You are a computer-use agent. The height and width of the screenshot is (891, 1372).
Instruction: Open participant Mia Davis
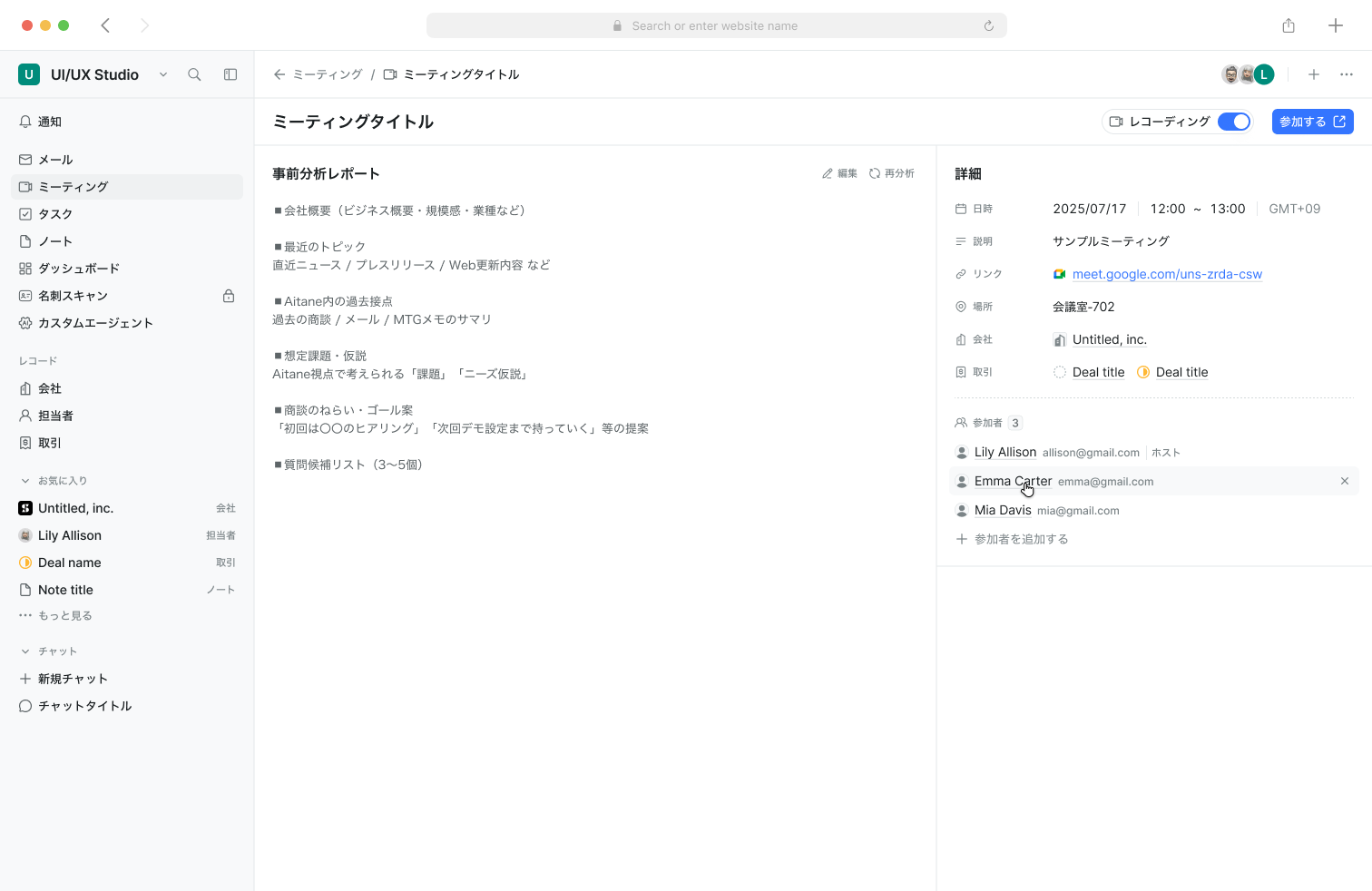(1003, 510)
